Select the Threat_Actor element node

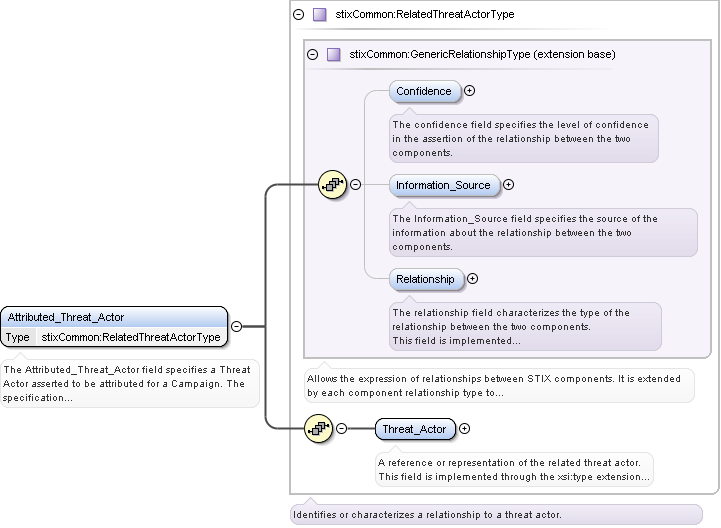point(415,429)
